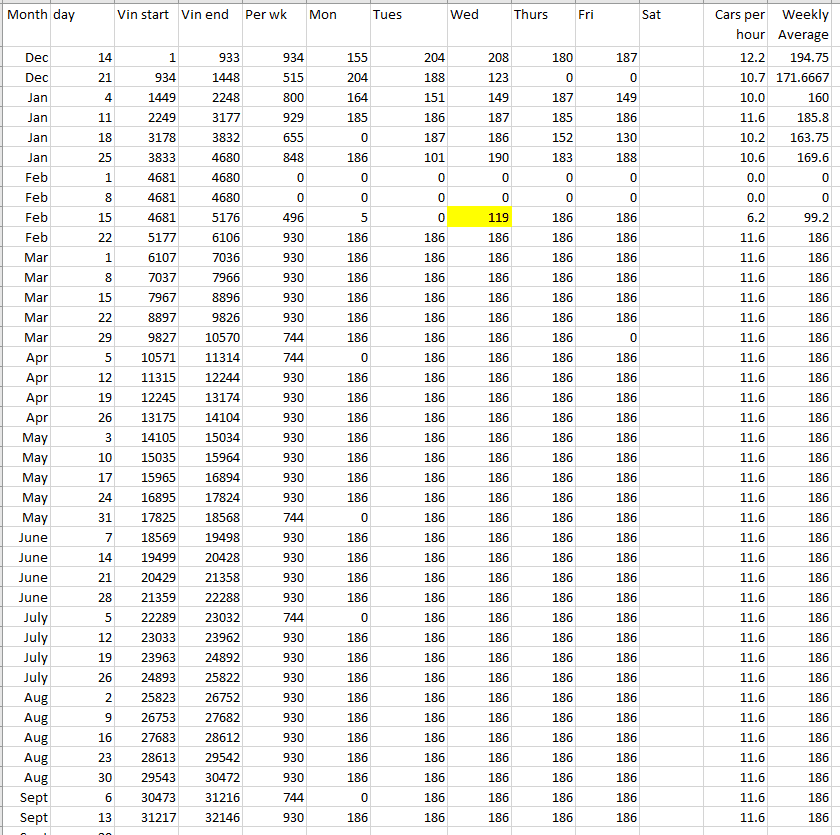The width and height of the screenshot is (840, 835).
Task: Click the Tues cell with value 101
Action: pyautogui.click(x=408, y=157)
